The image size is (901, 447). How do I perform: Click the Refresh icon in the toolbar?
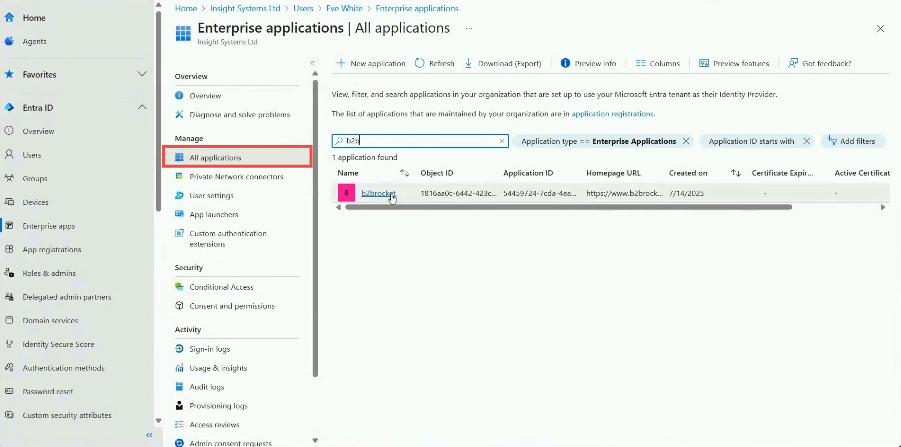pos(419,63)
